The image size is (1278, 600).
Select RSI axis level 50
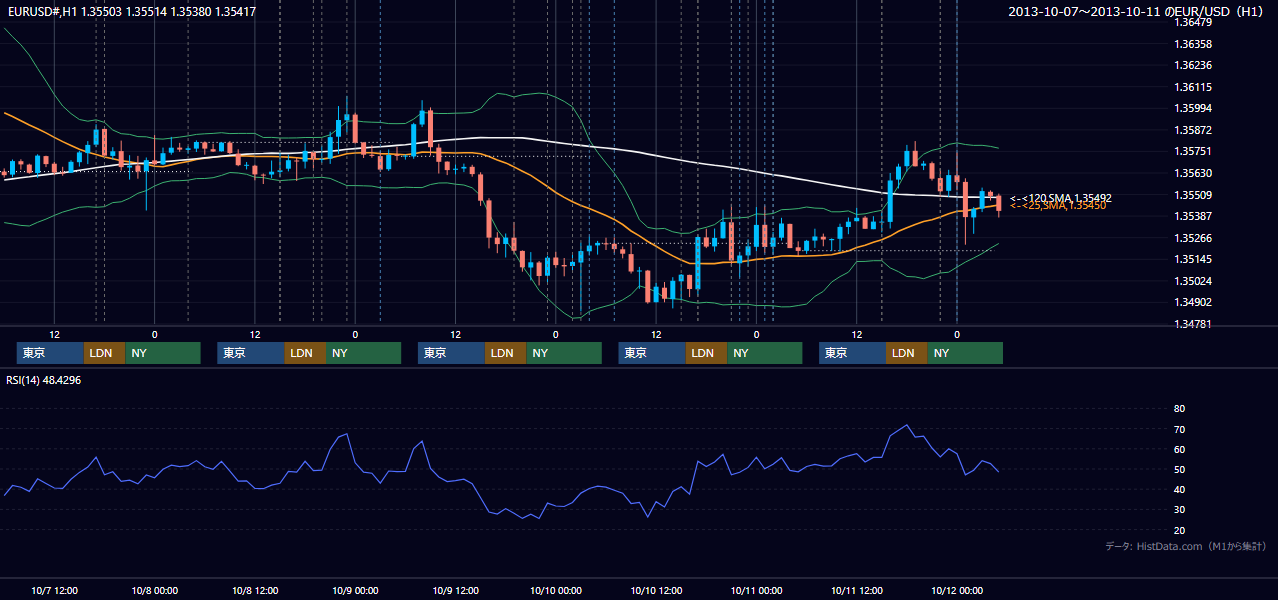click(1179, 469)
